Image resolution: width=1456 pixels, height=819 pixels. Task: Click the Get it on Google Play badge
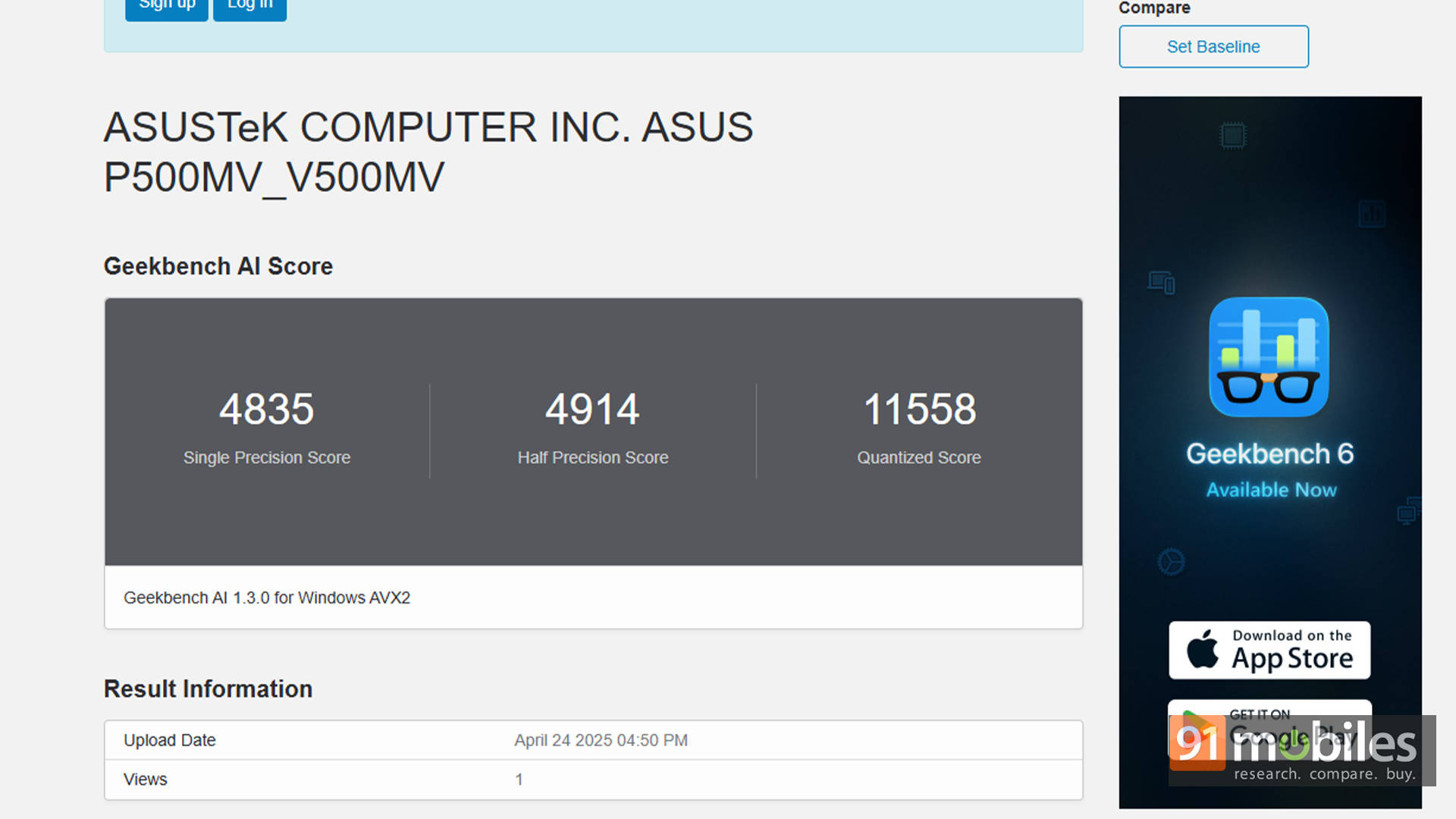(1269, 730)
